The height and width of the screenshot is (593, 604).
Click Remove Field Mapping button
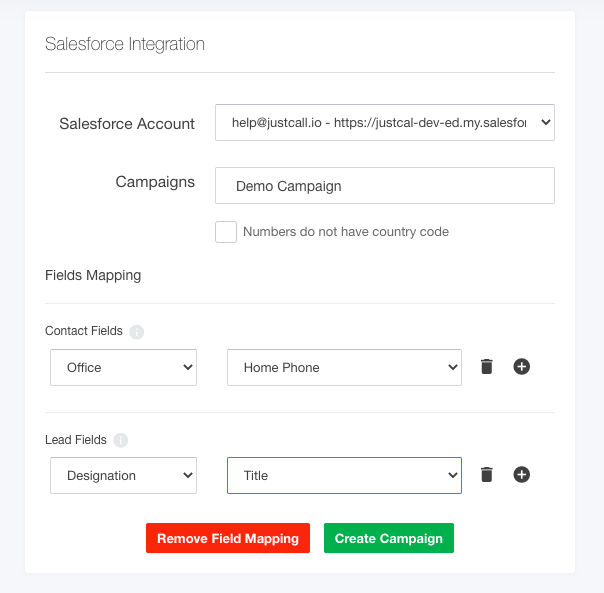tap(228, 538)
